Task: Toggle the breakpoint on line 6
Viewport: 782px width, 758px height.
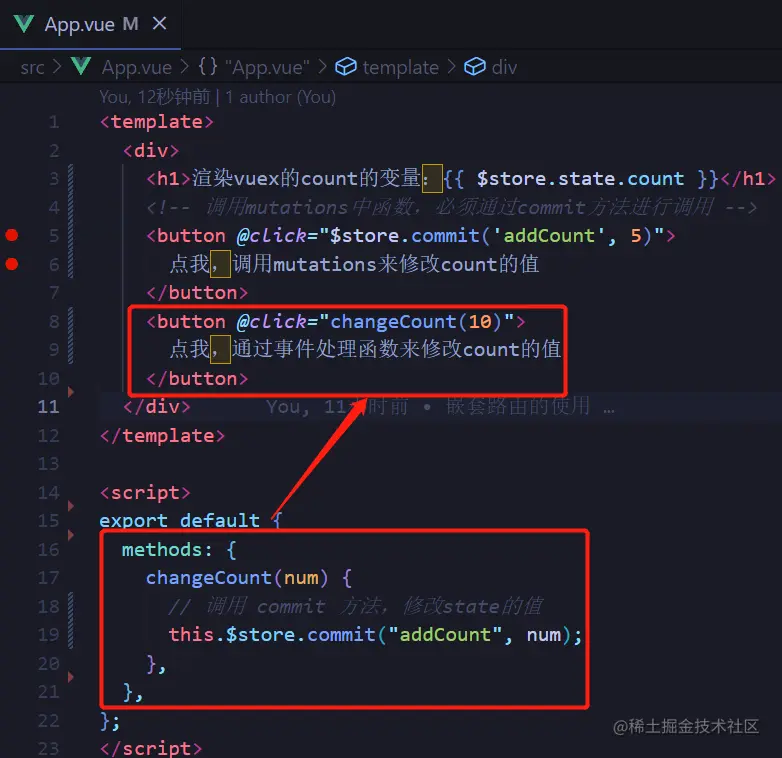Action: 12,264
